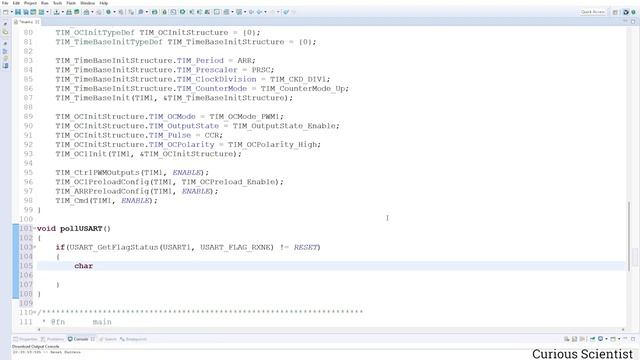640x360 pixels.
Task: Click line number 99 in the gutter
Action: point(28,210)
